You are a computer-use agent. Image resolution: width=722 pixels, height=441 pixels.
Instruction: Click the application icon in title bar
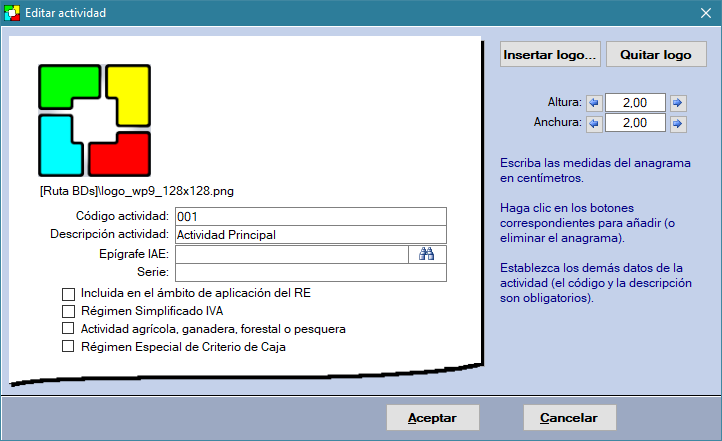(x=13, y=13)
